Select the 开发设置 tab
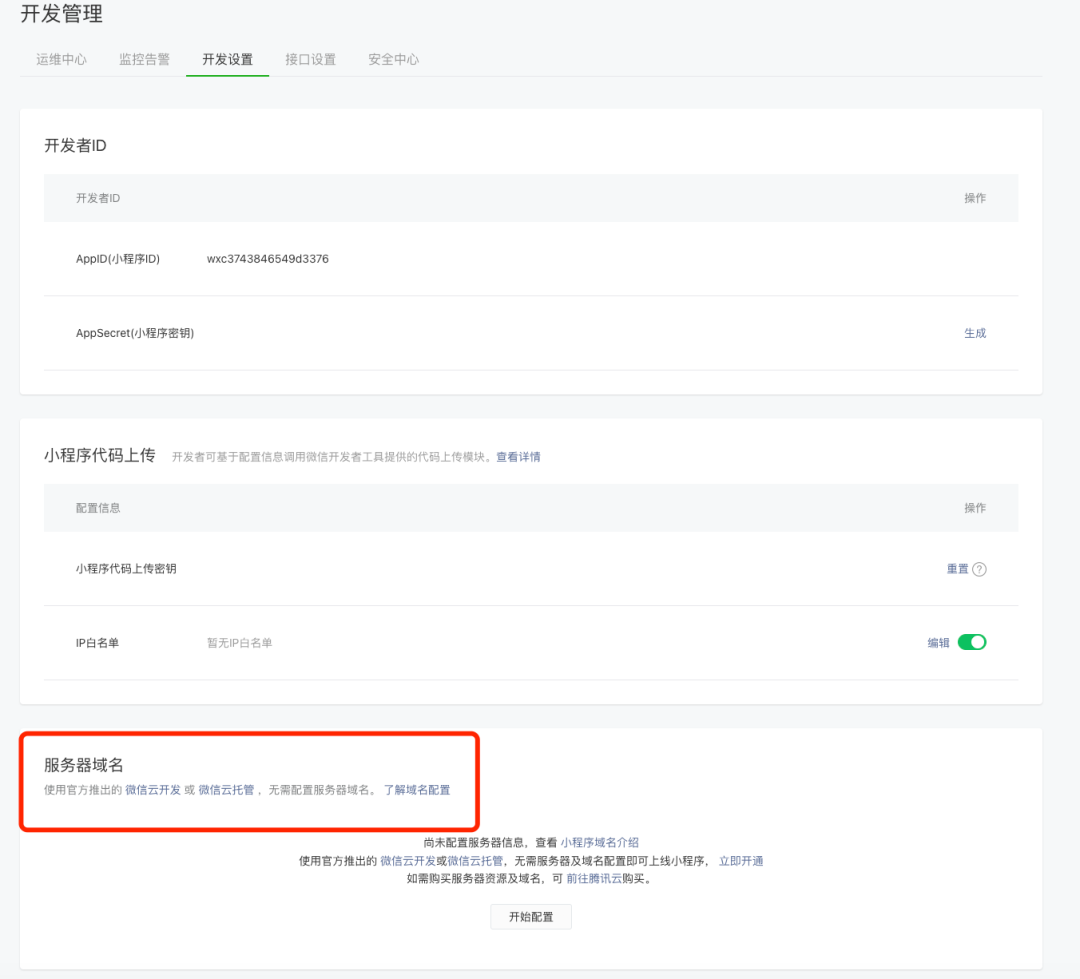1080x979 pixels. pyautogui.click(x=227, y=59)
